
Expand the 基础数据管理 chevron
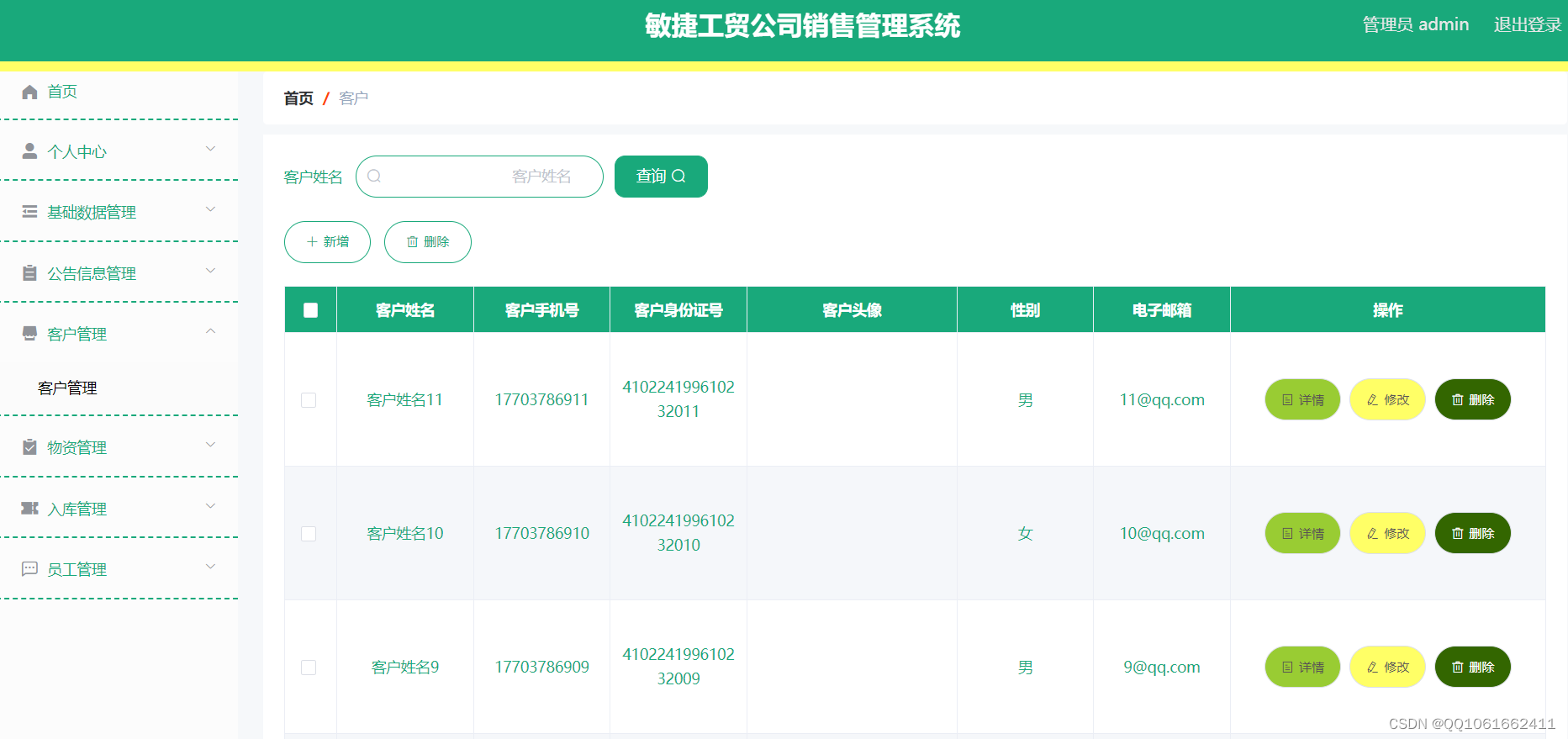point(211,209)
